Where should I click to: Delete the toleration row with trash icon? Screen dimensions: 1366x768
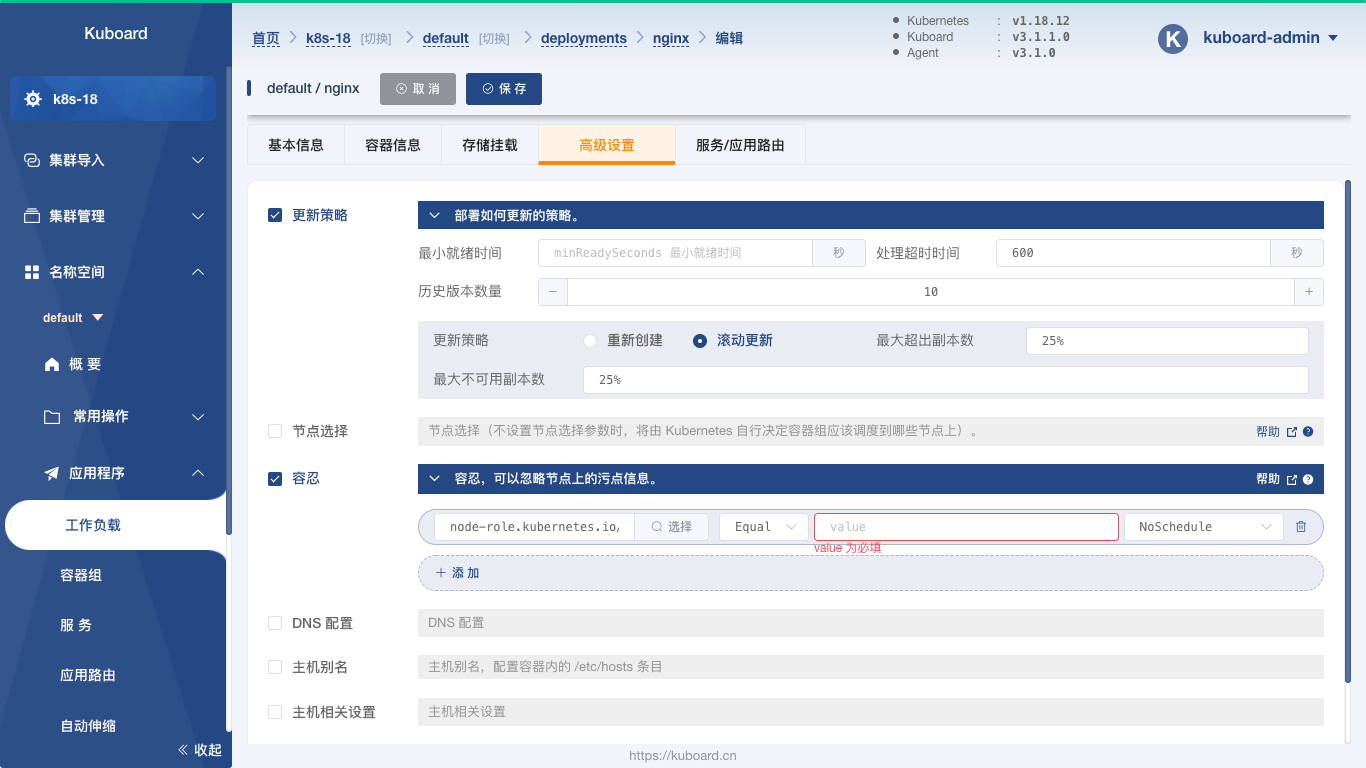pos(1301,527)
